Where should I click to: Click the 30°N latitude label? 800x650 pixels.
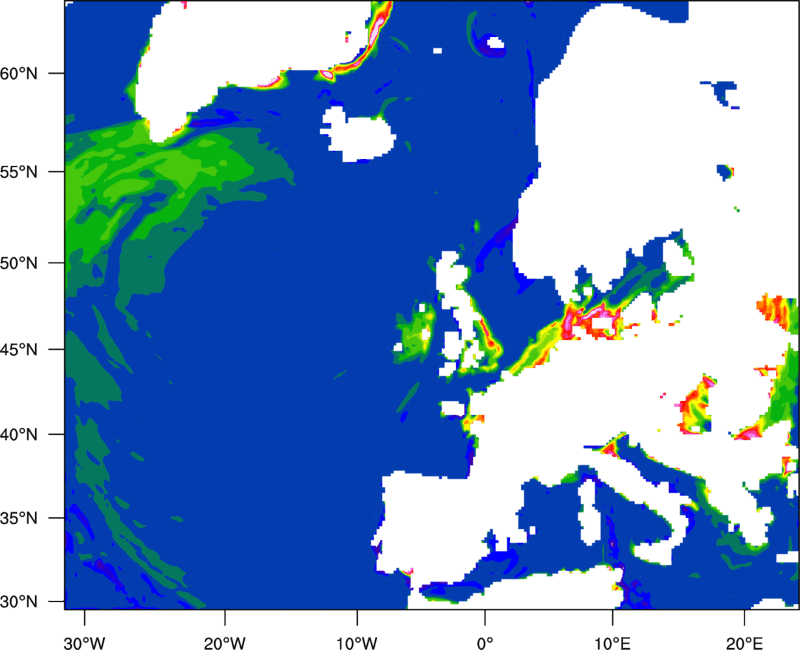[19, 602]
